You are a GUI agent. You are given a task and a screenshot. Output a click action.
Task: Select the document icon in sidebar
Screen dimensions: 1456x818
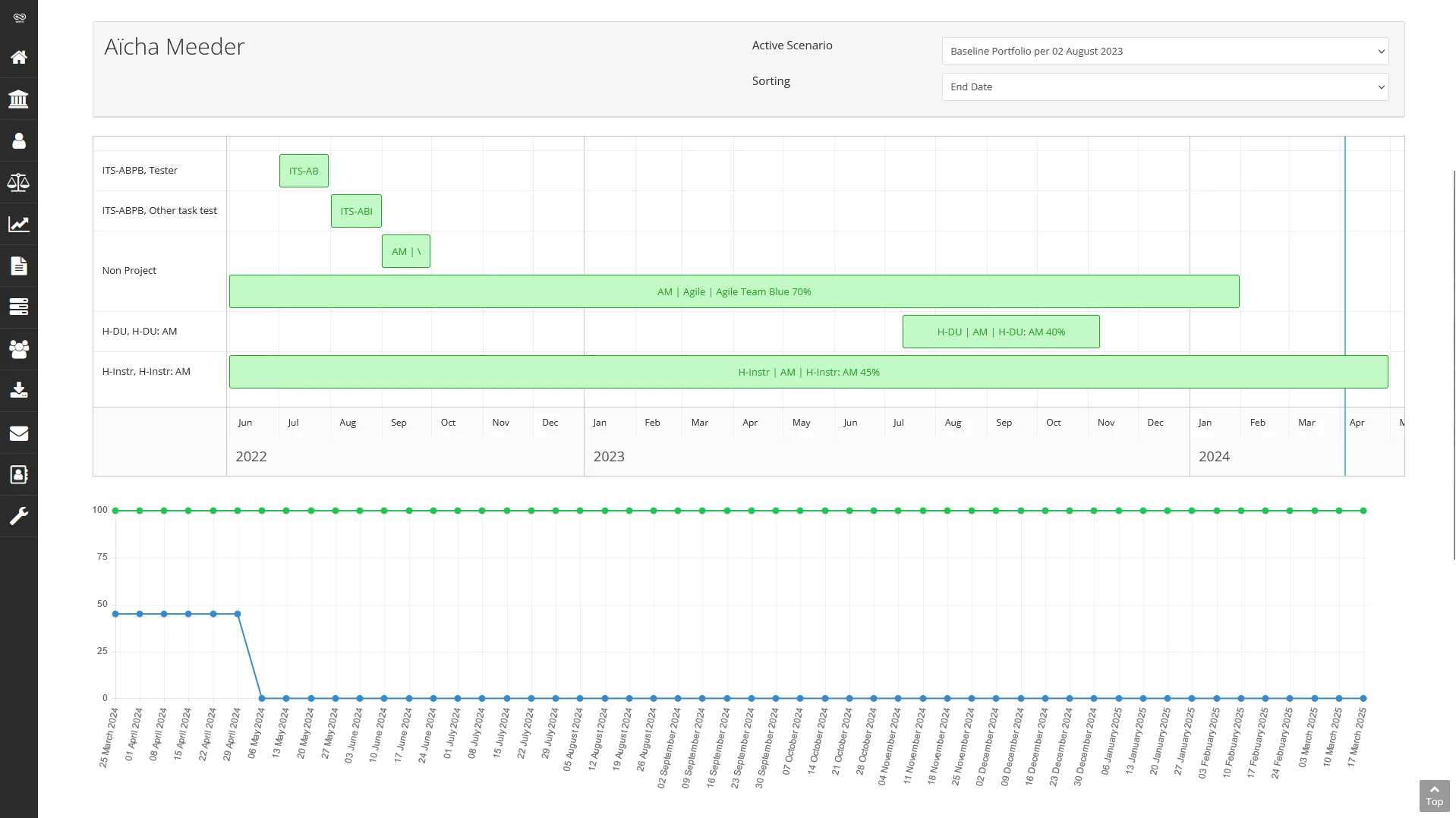[x=18, y=265]
